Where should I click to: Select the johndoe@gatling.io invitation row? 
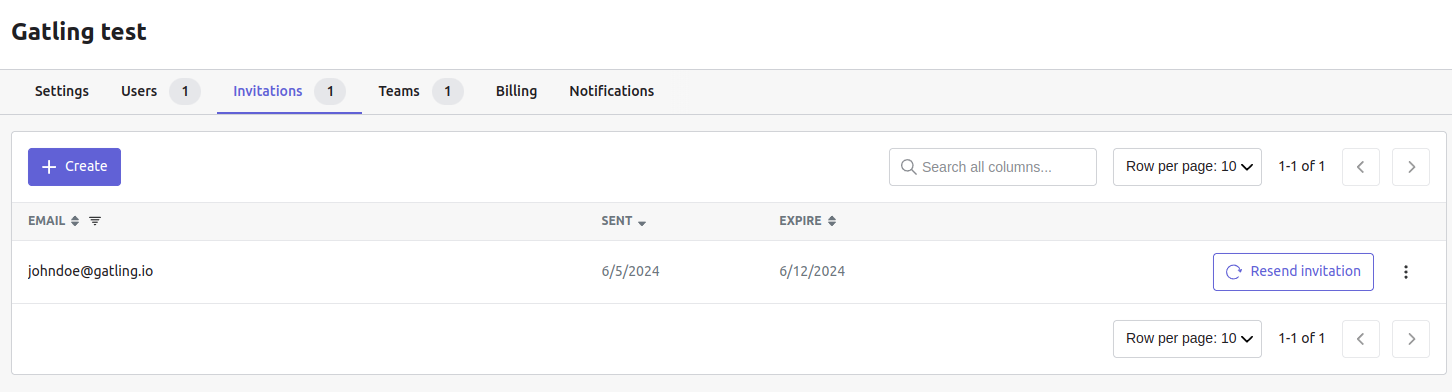click(729, 272)
